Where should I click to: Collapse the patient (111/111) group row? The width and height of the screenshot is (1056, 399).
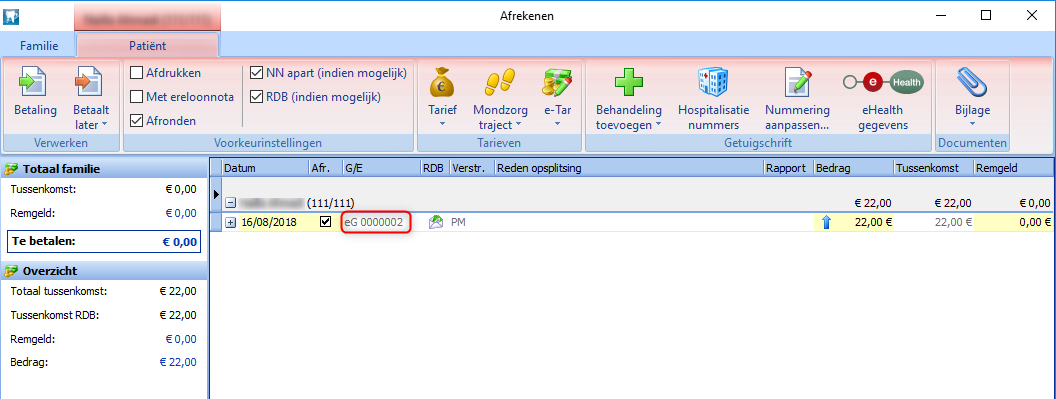tap(230, 202)
